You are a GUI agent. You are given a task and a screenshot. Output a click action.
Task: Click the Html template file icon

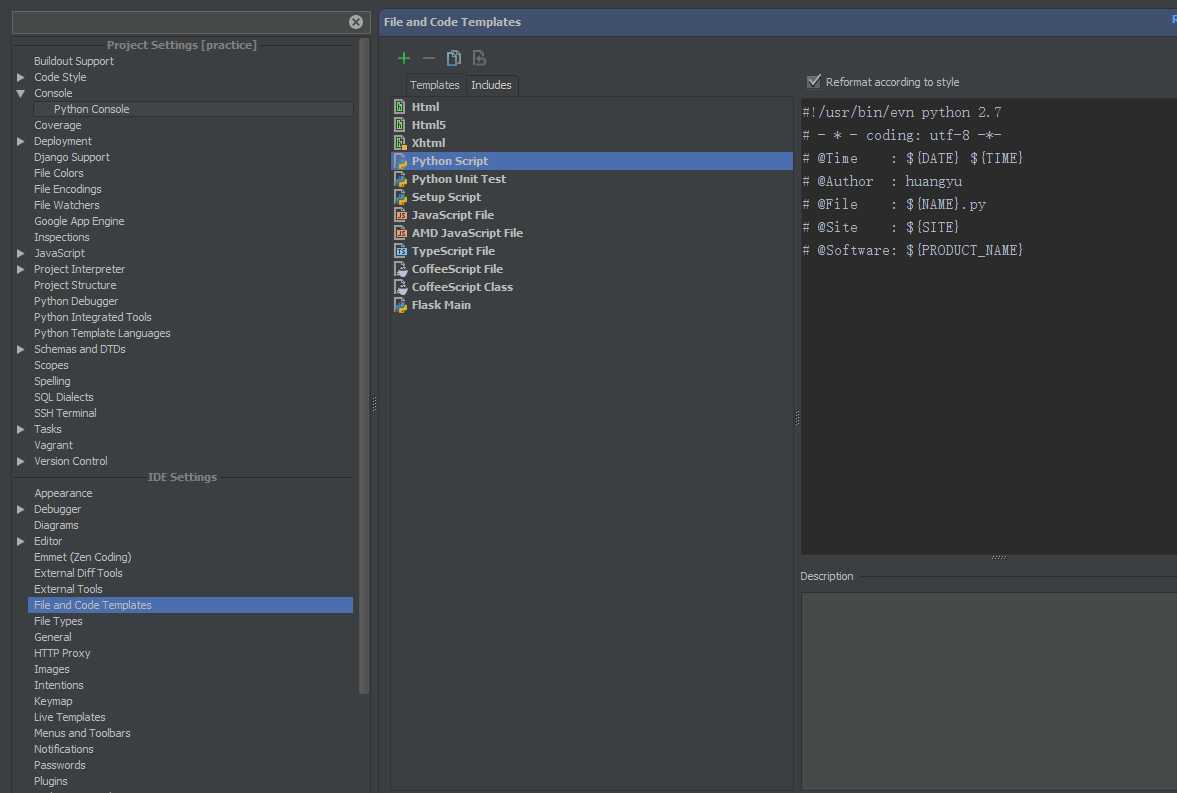[x=400, y=107]
